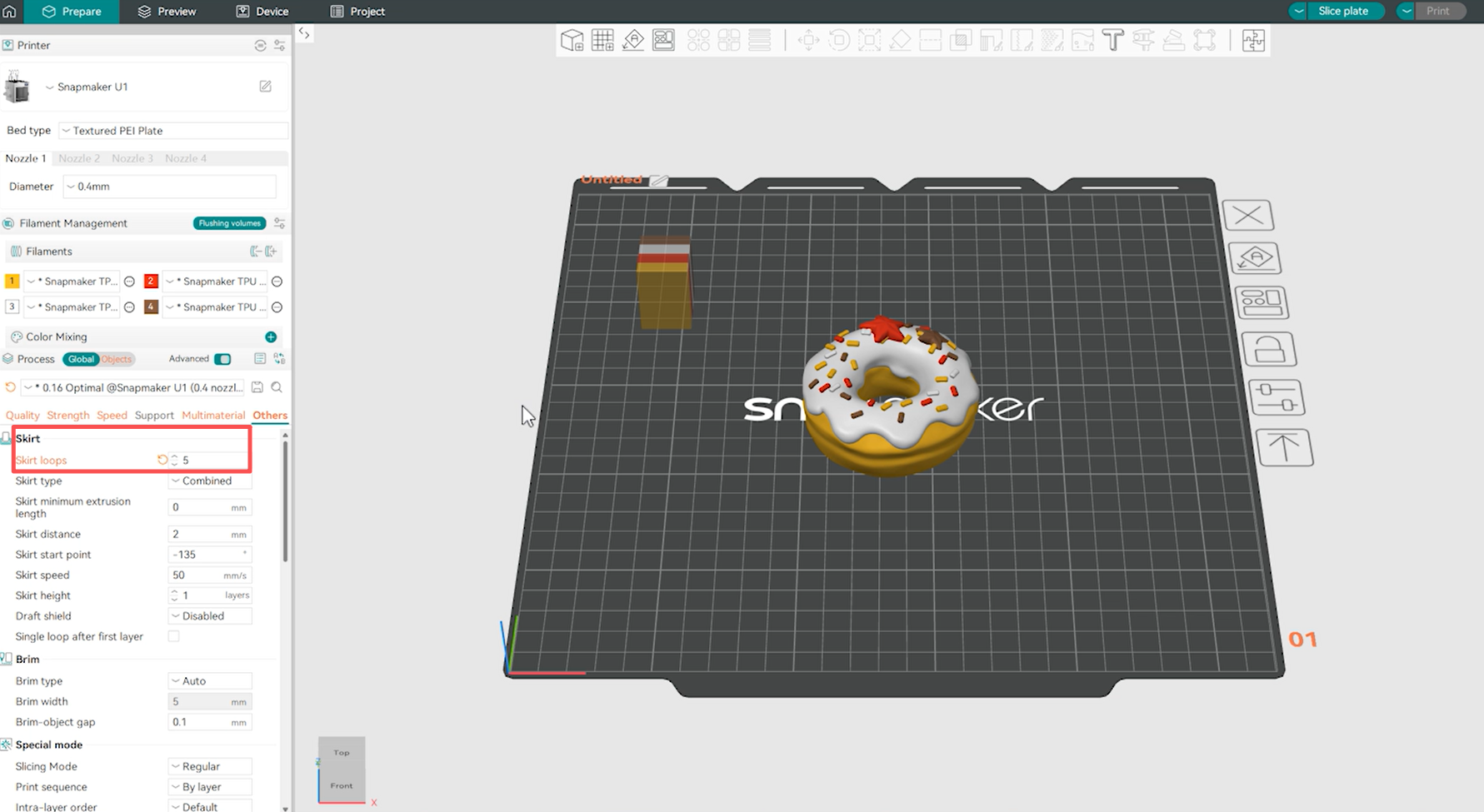Click the printer connection icon in the Printer header
This screenshot has height=812, width=1484.
coord(260,45)
